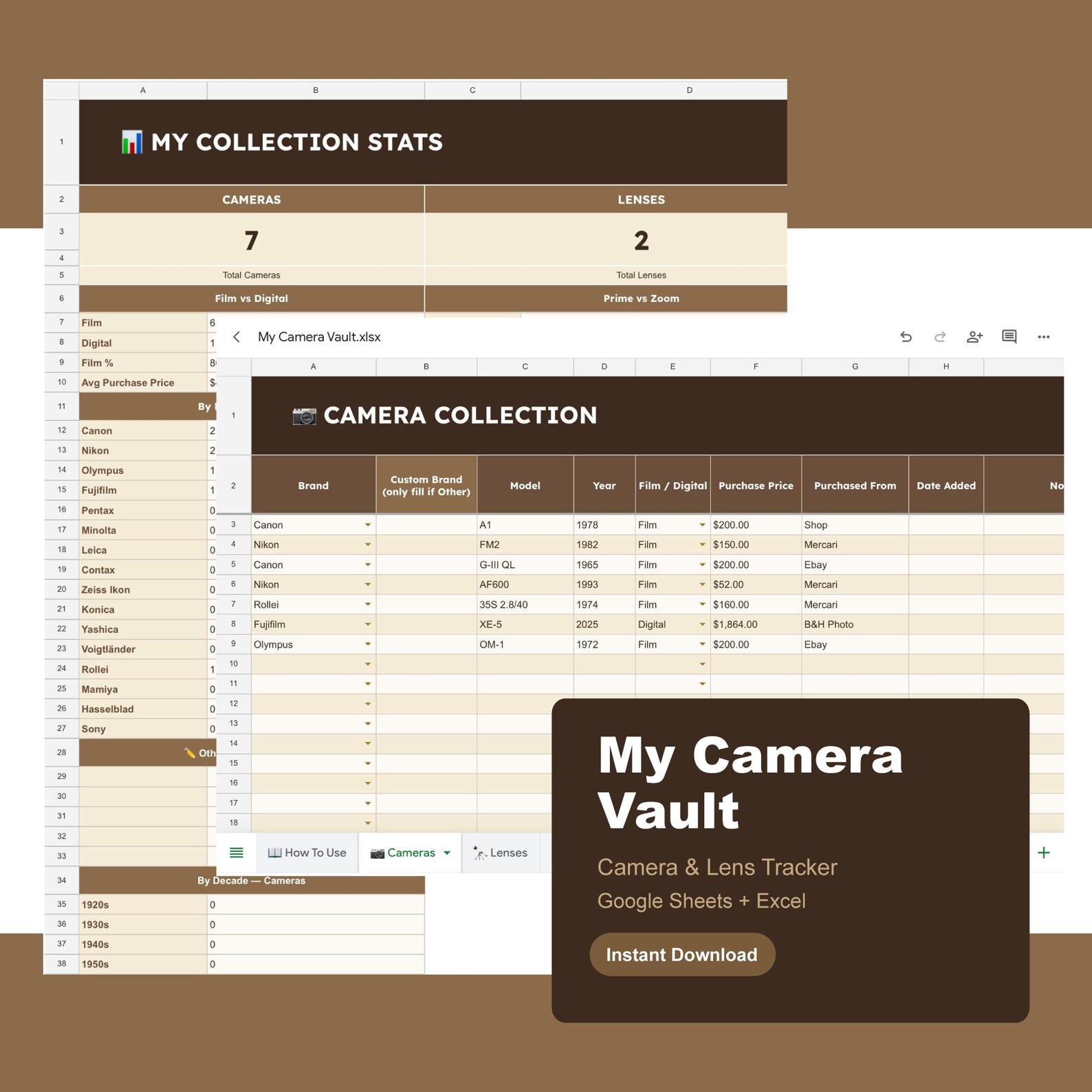Click the year cell '2025'

[x=604, y=624]
